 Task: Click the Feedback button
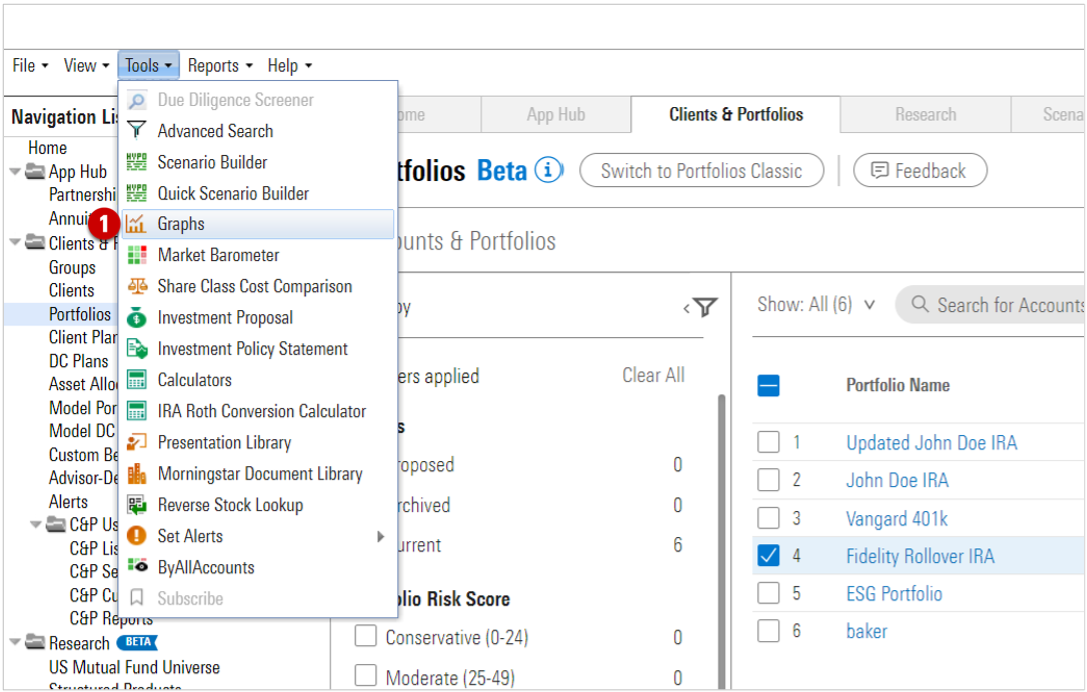click(920, 170)
